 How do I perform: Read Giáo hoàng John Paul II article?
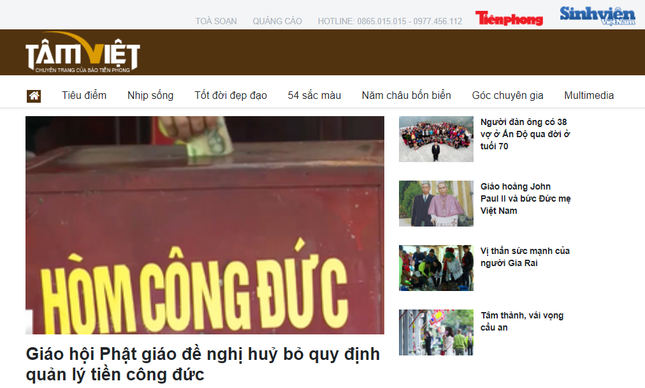click(525, 199)
